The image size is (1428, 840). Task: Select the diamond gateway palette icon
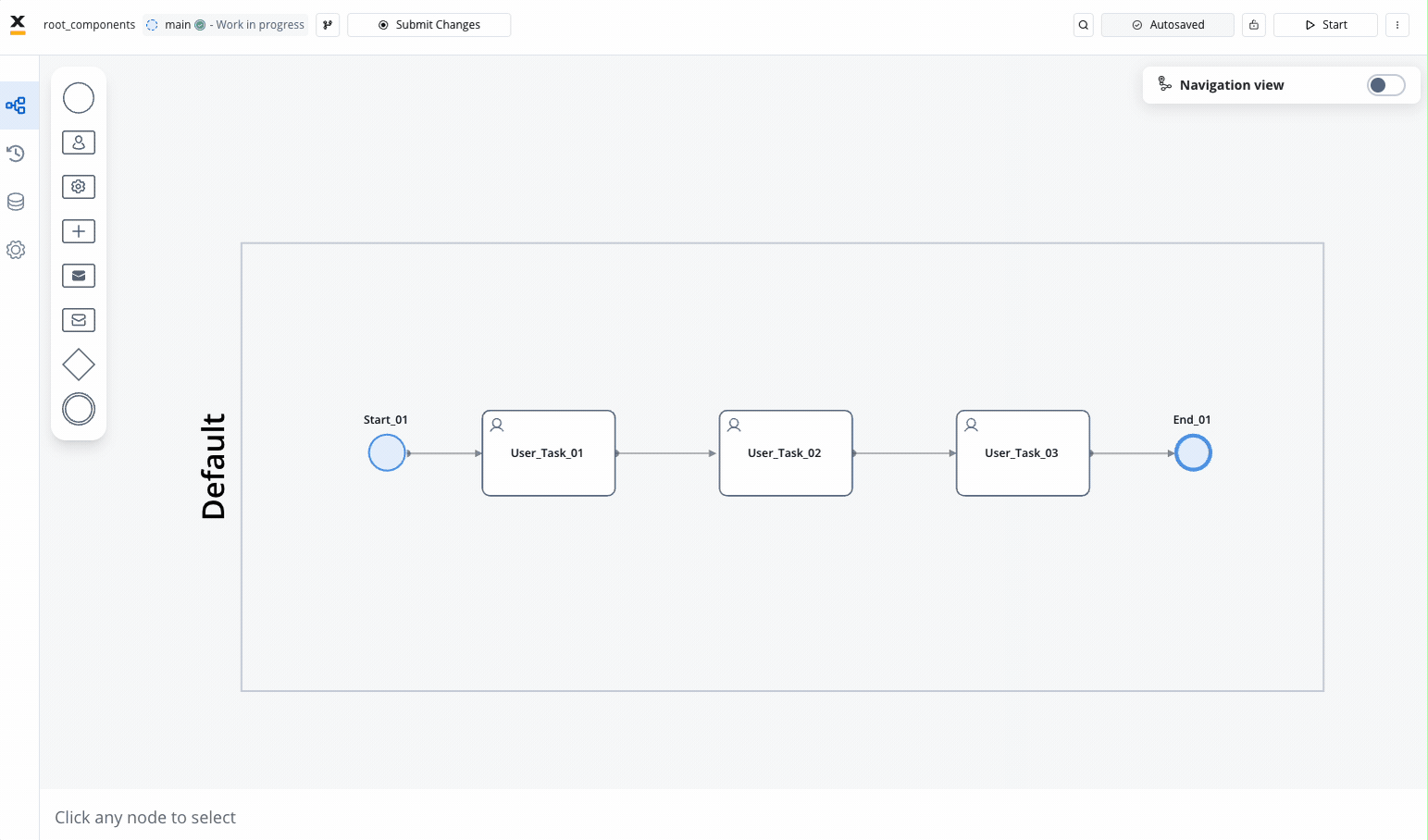click(79, 364)
